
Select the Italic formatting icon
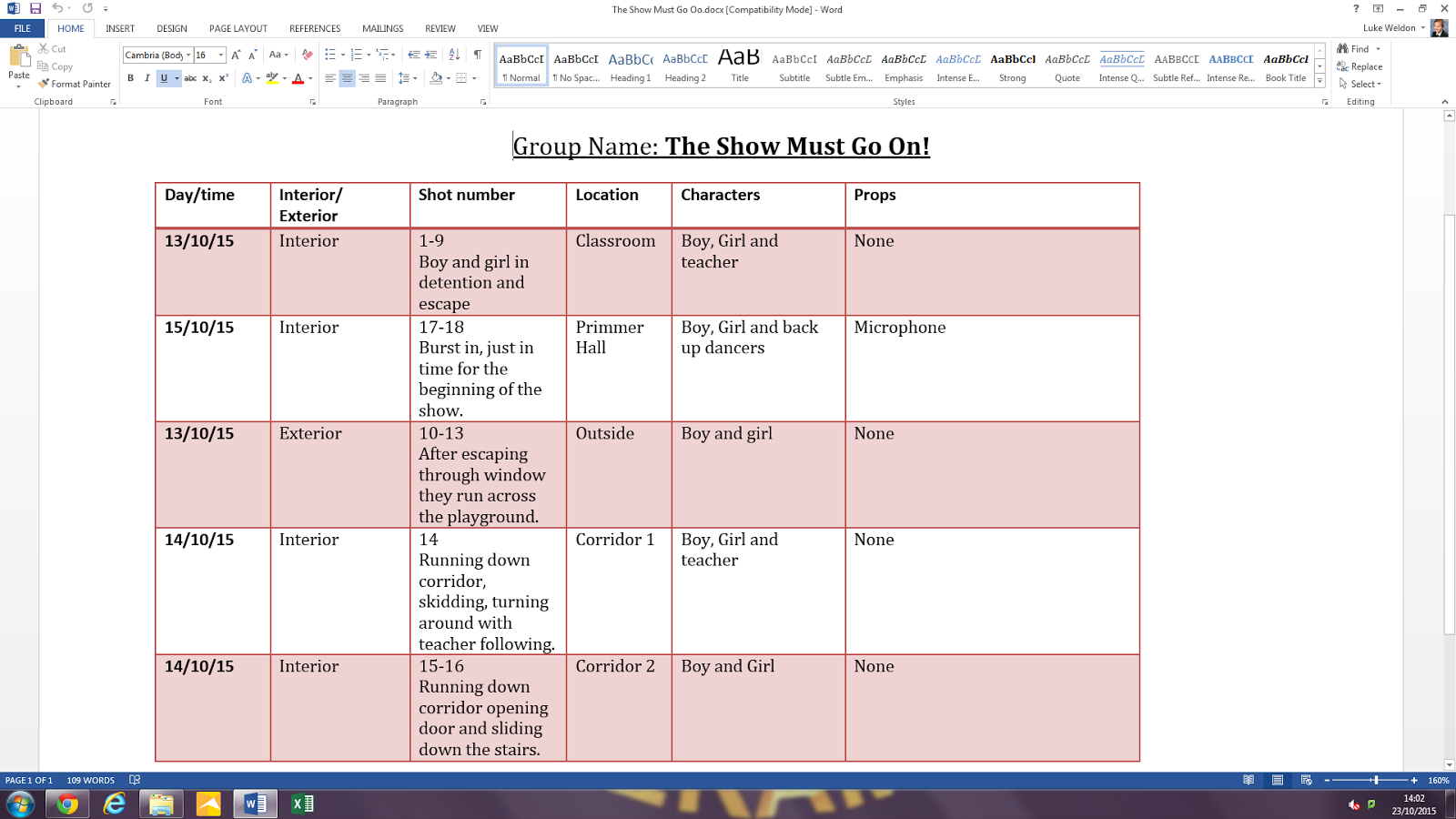pyautogui.click(x=147, y=76)
